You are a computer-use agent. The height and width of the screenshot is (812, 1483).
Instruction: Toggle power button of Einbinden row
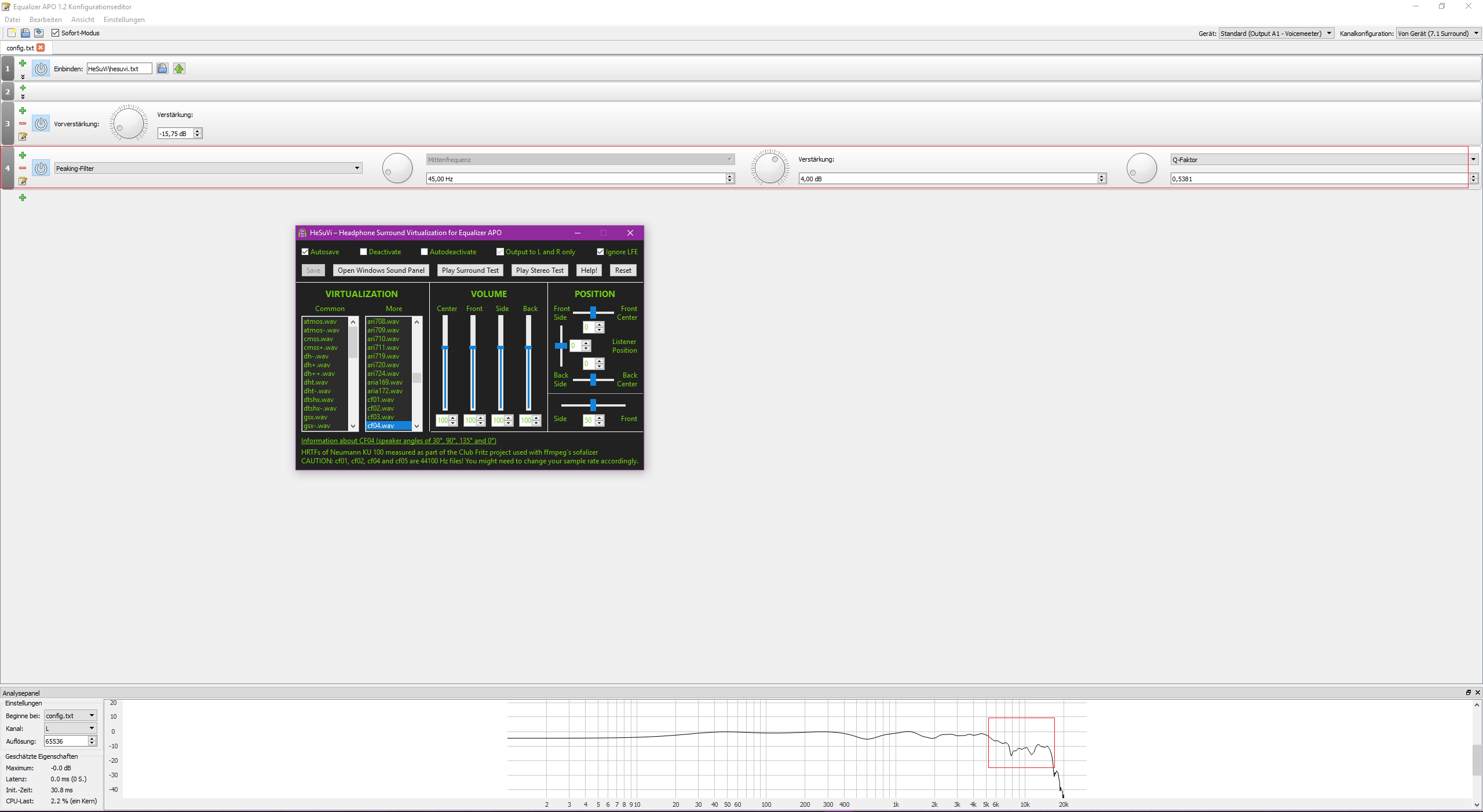tap(41, 68)
